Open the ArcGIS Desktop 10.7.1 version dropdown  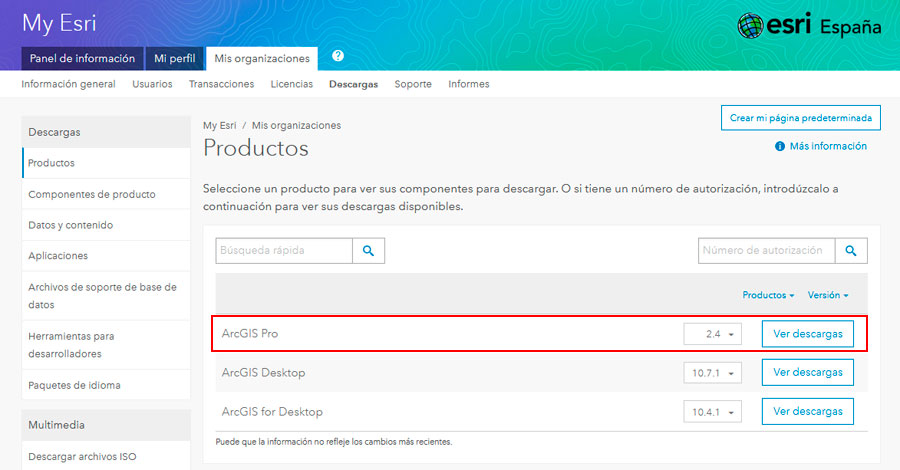pyautogui.click(x=712, y=373)
